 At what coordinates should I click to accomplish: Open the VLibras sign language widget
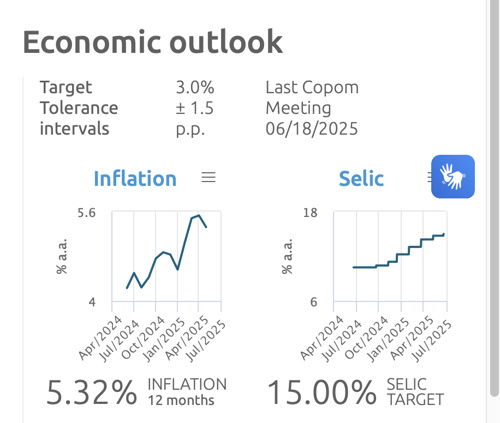[x=453, y=177]
